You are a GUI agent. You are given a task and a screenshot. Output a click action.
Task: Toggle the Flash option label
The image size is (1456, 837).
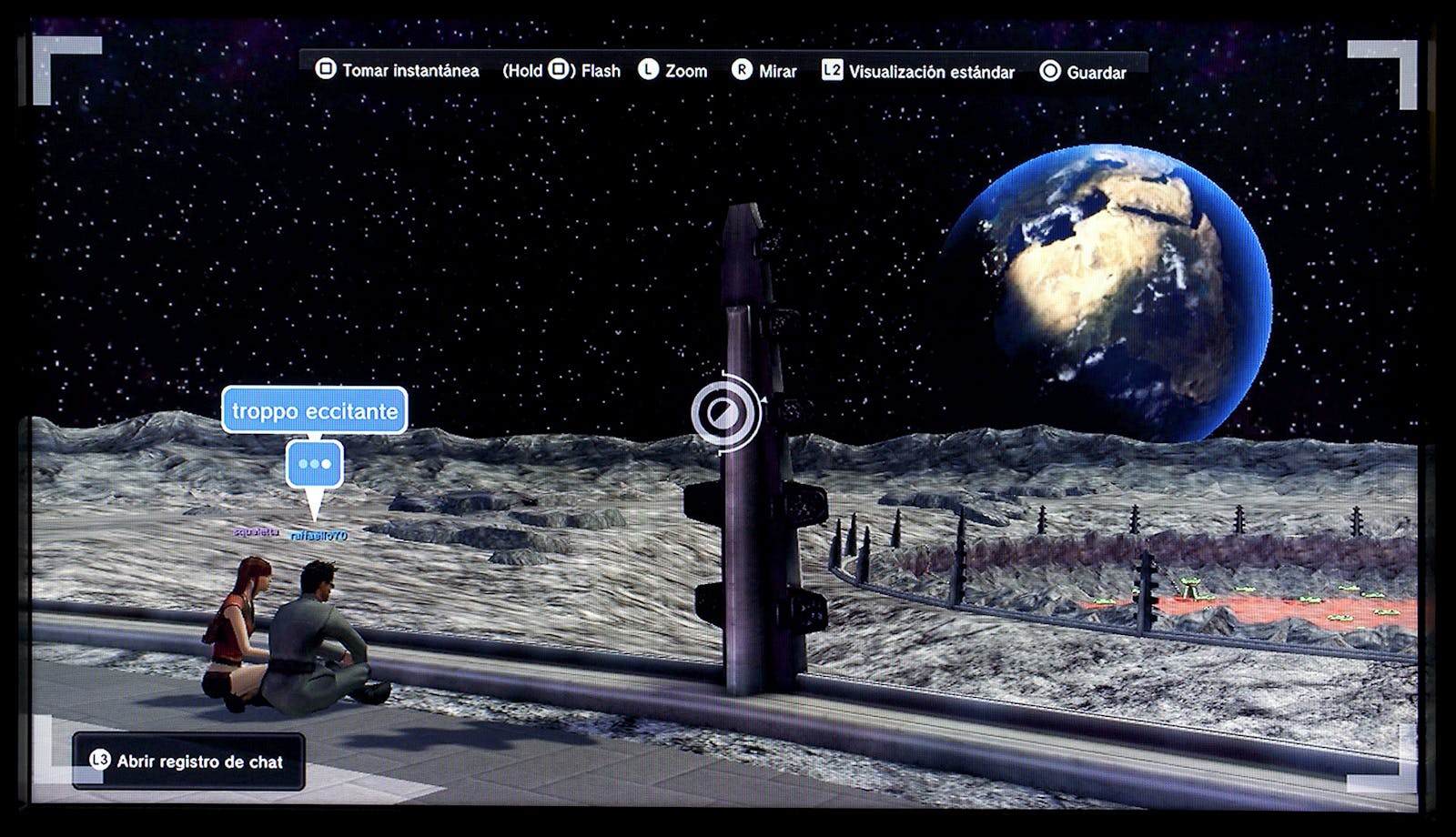pyautogui.click(x=601, y=71)
